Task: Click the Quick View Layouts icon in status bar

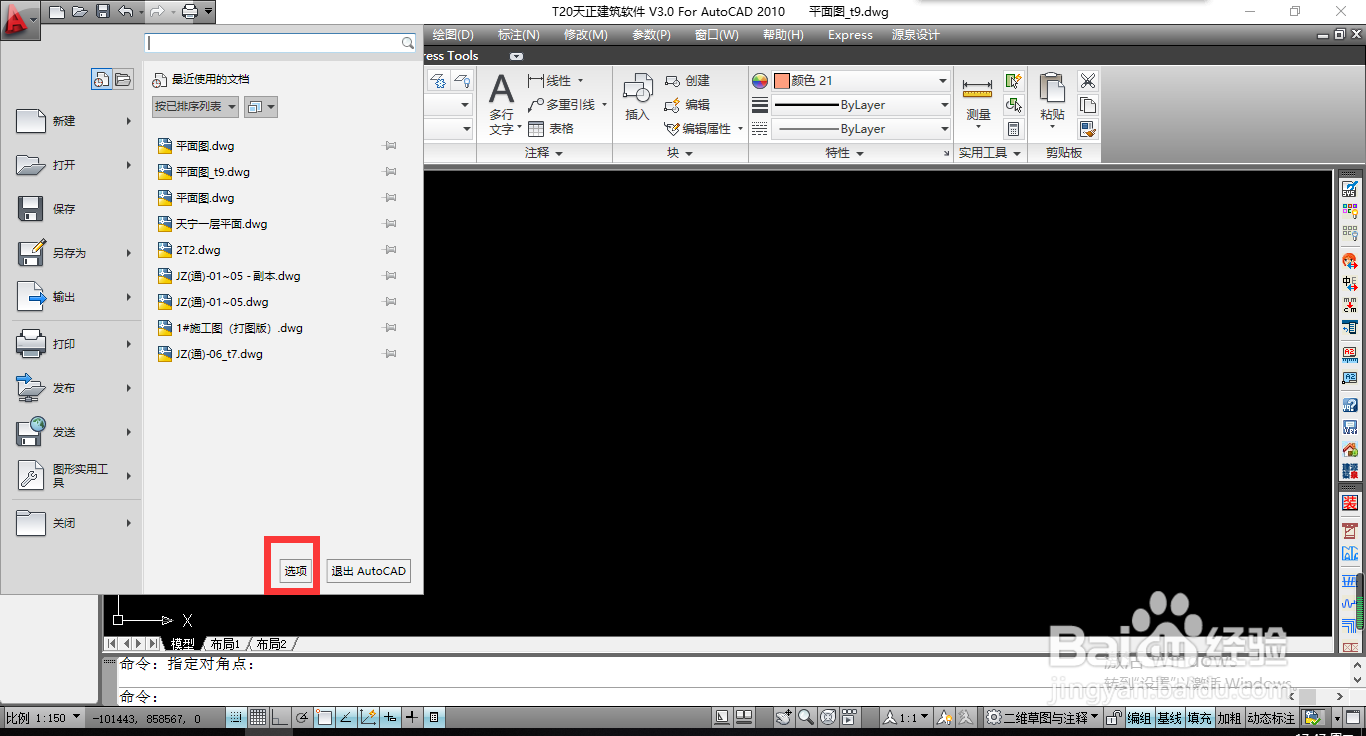Action: click(x=743, y=718)
